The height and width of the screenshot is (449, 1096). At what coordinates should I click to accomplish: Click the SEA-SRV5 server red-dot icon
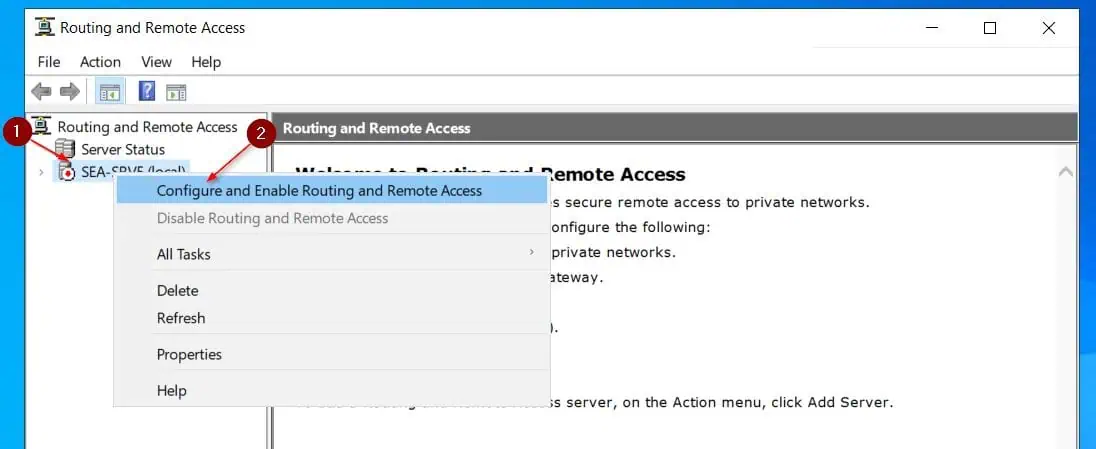[66, 171]
